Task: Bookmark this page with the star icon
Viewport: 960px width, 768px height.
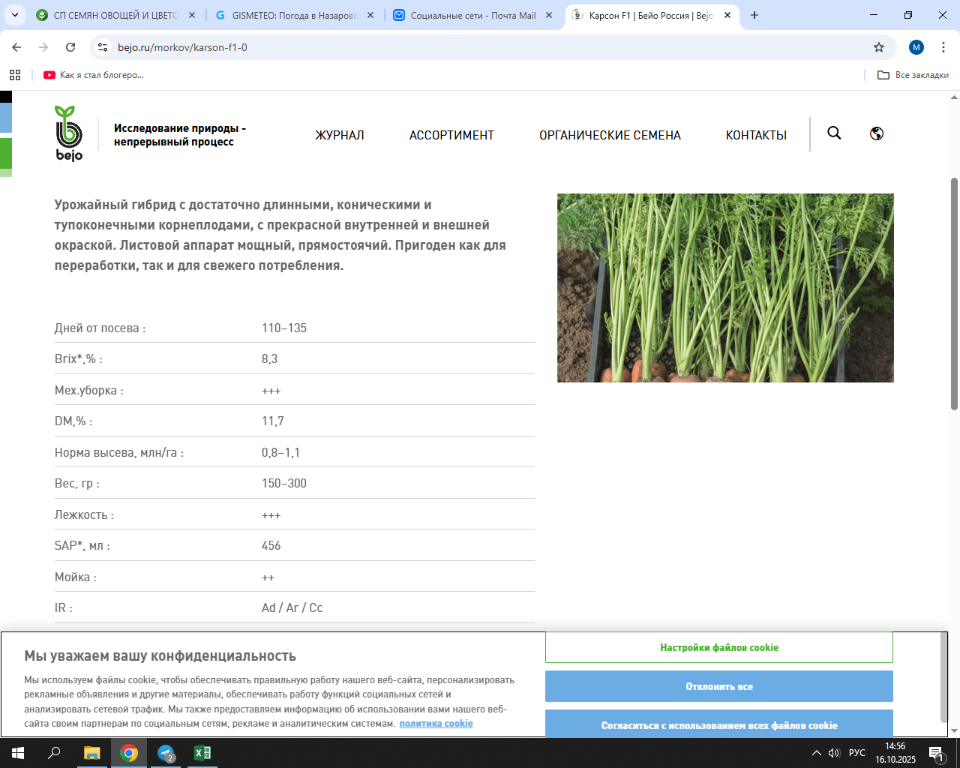Action: click(879, 47)
